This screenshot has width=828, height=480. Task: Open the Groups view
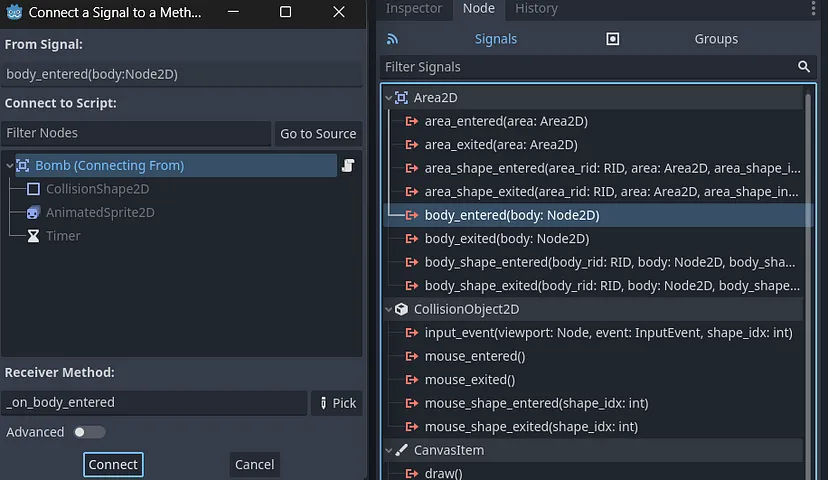[x=716, y=39]
